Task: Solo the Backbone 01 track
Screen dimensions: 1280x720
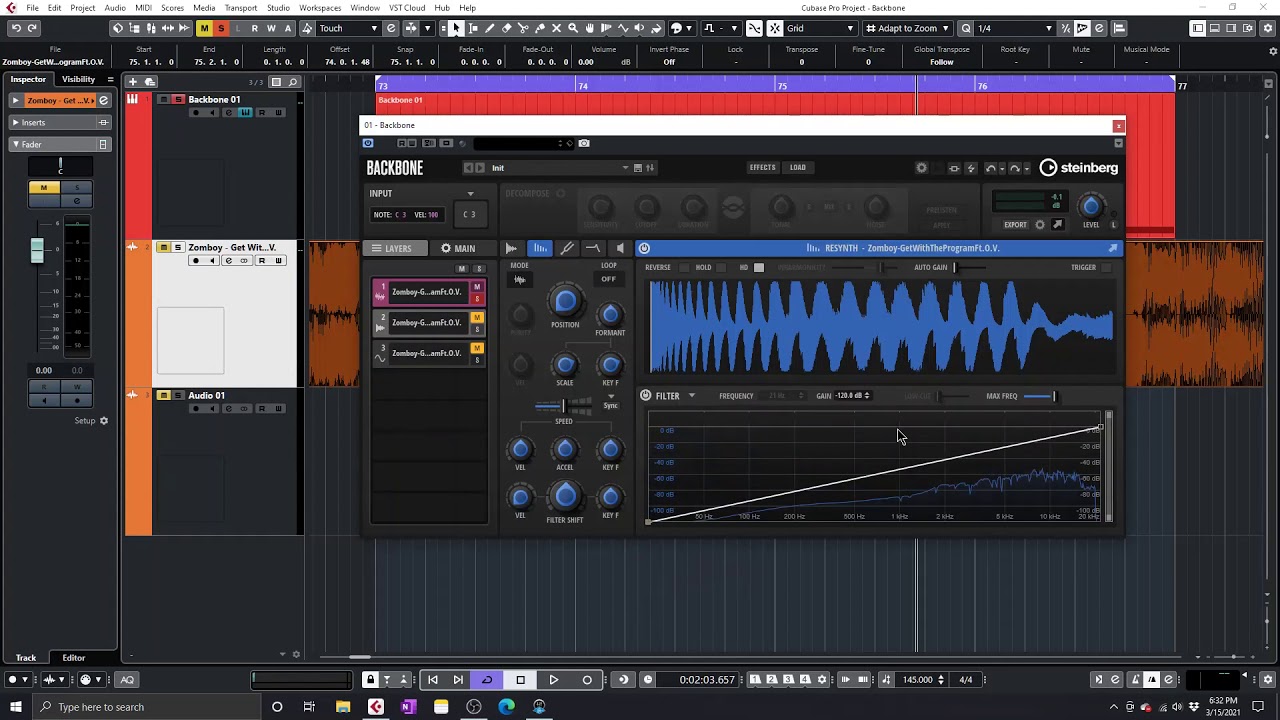Action: (x=178, y=99)
